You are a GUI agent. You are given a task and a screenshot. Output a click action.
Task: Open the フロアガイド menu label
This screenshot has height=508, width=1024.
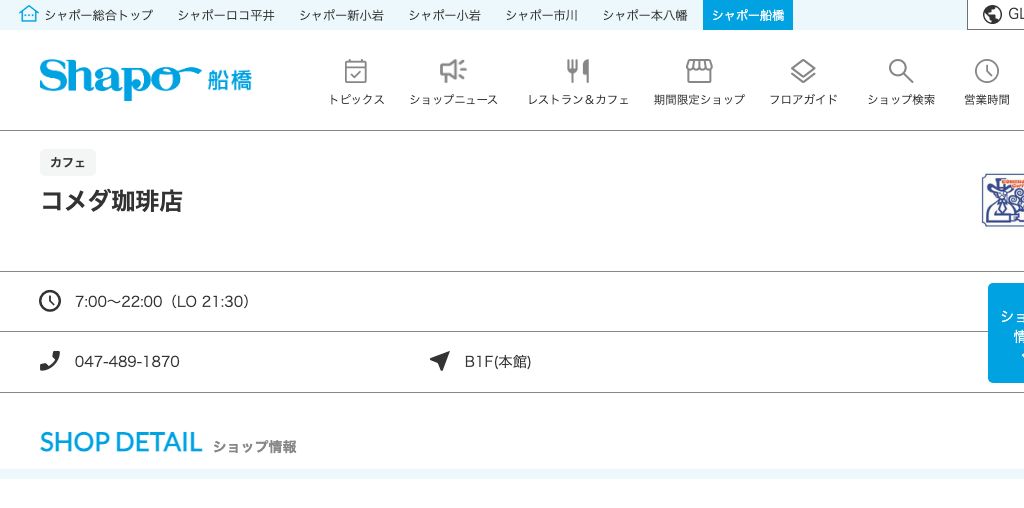click(803, 100)
